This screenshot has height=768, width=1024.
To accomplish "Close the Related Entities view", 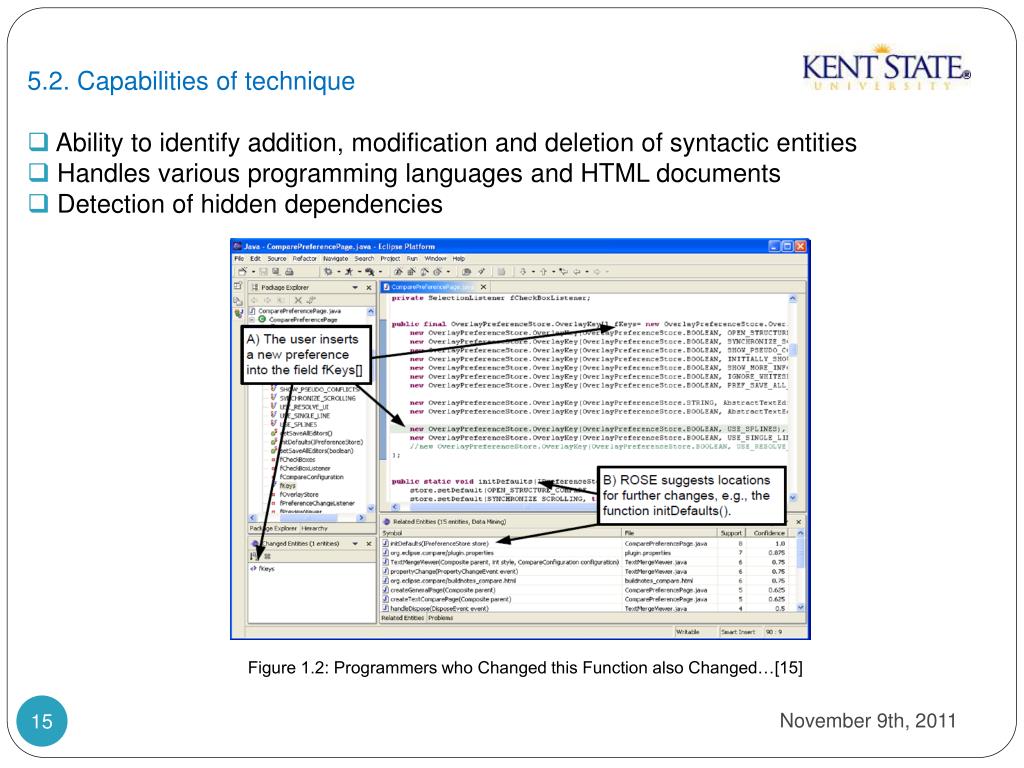I will tap(798, 522).
